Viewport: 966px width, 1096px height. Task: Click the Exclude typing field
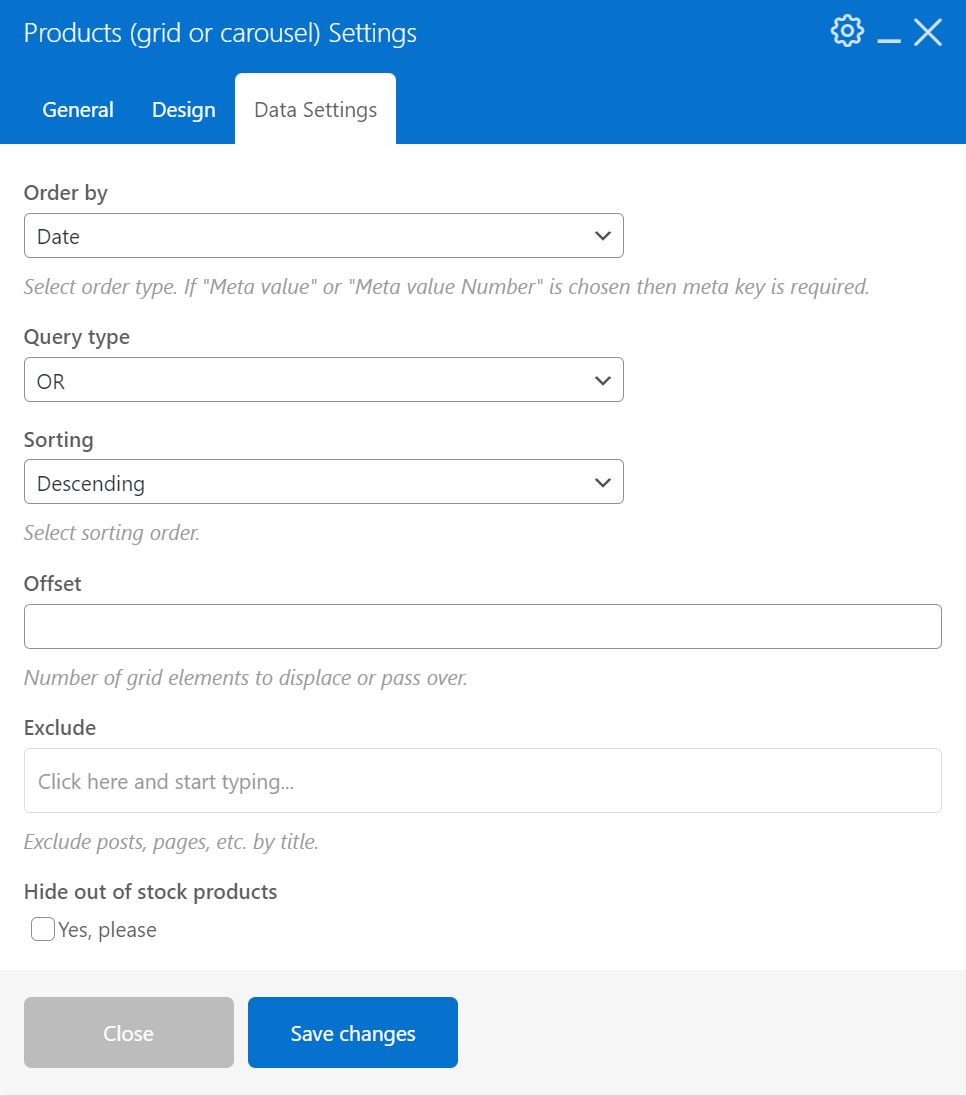(483, 780)
